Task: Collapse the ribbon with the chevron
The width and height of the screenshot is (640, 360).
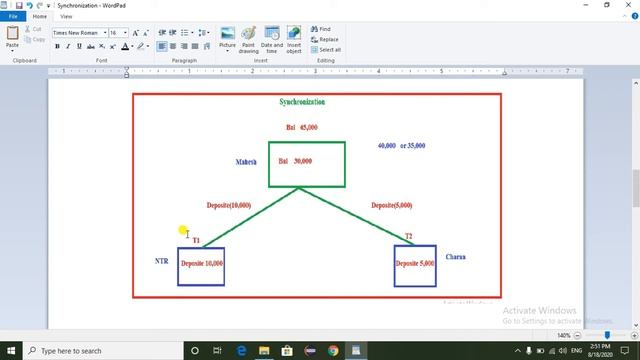Action: tap(624, 16)
